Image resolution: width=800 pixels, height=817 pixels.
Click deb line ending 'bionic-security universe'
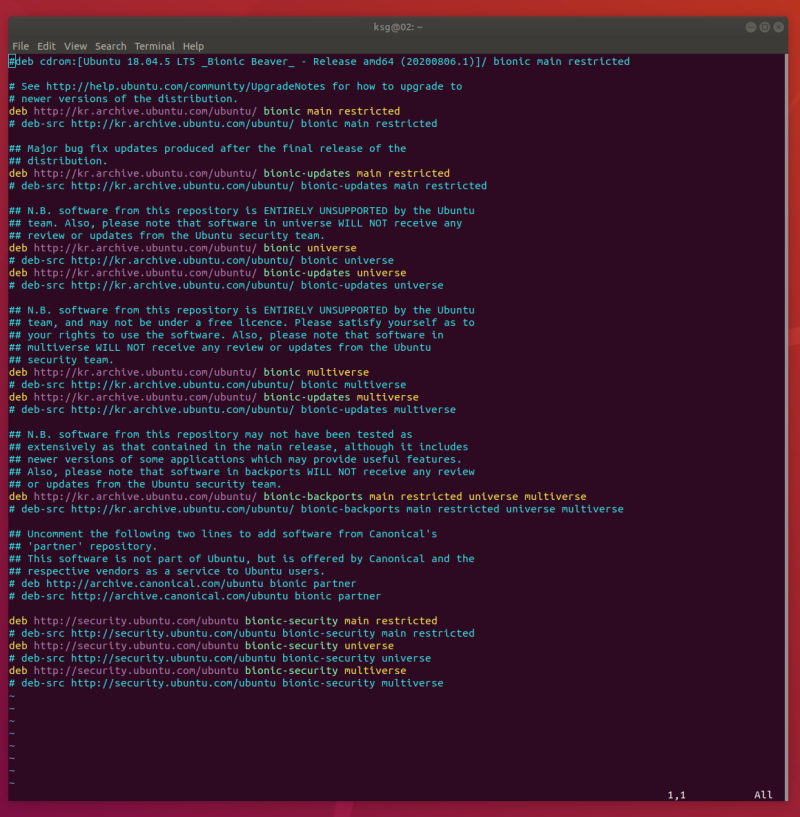point(201,646)
